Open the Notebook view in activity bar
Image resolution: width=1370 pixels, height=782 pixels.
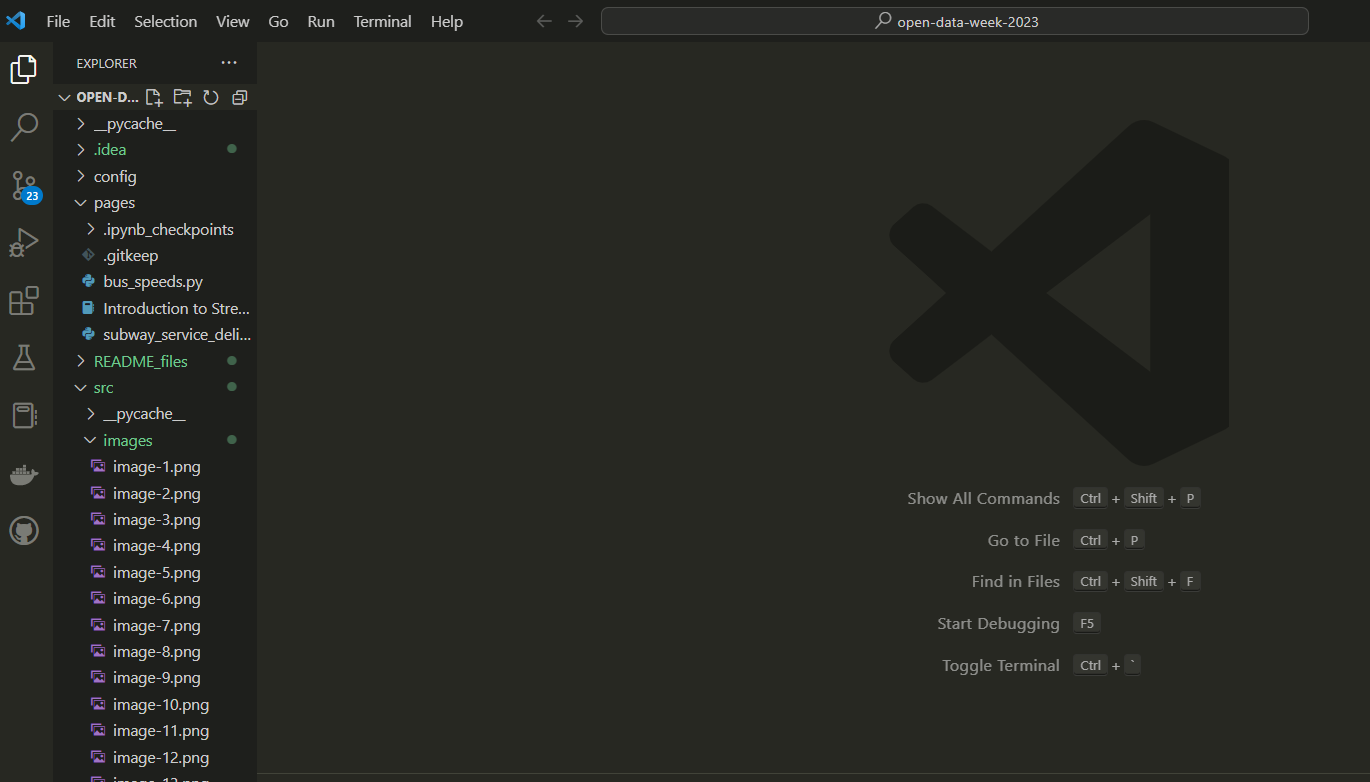[24, 416]
